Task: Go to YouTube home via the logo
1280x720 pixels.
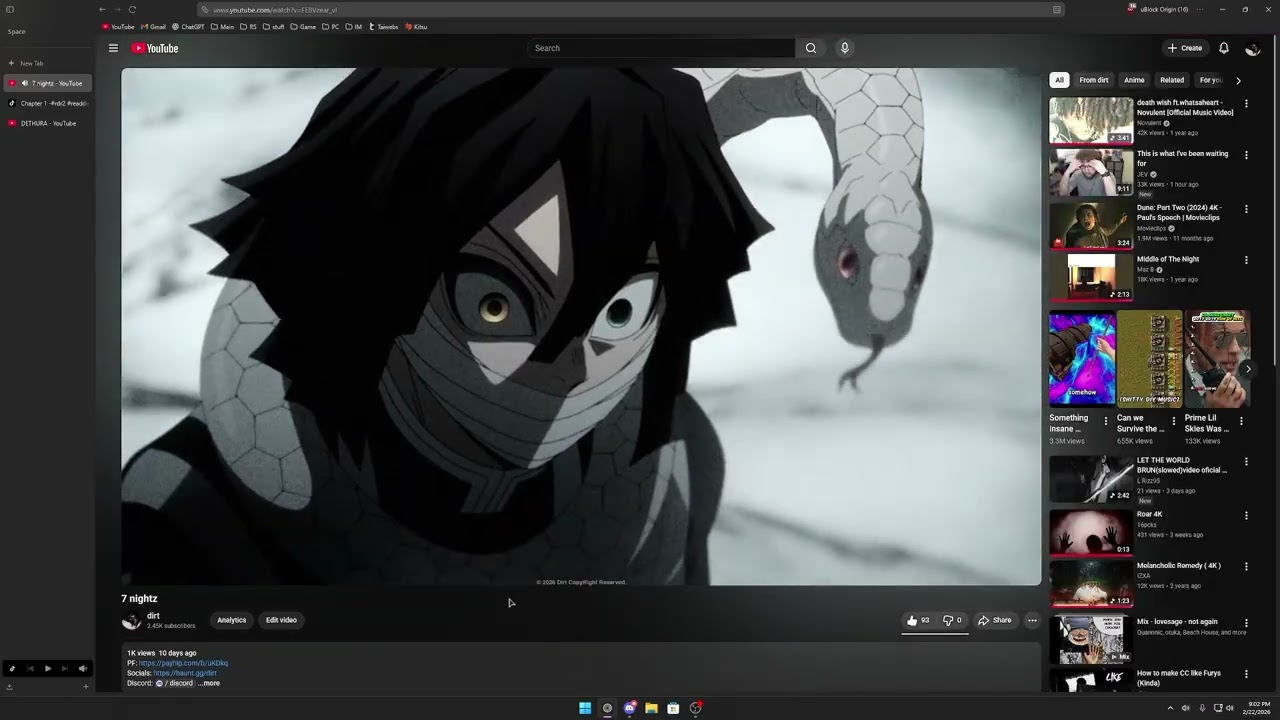Action: click(154, 48)
